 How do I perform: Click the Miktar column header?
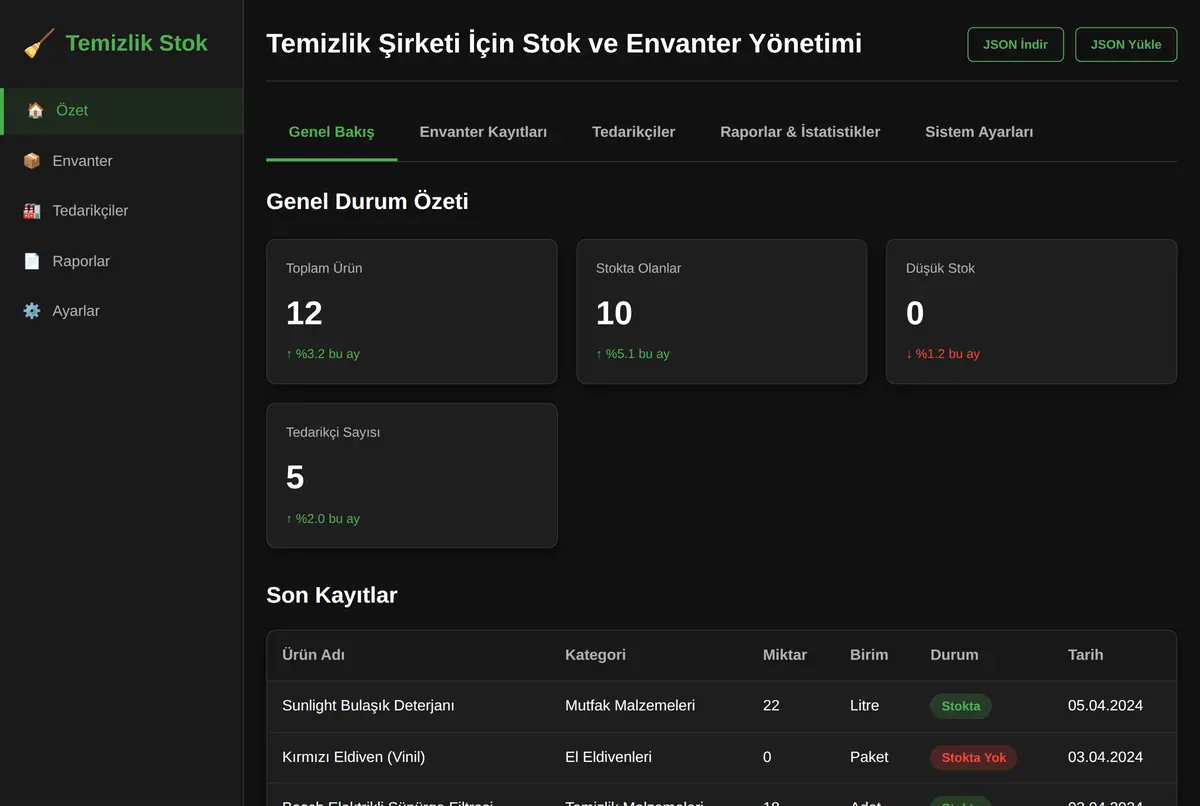785,655
